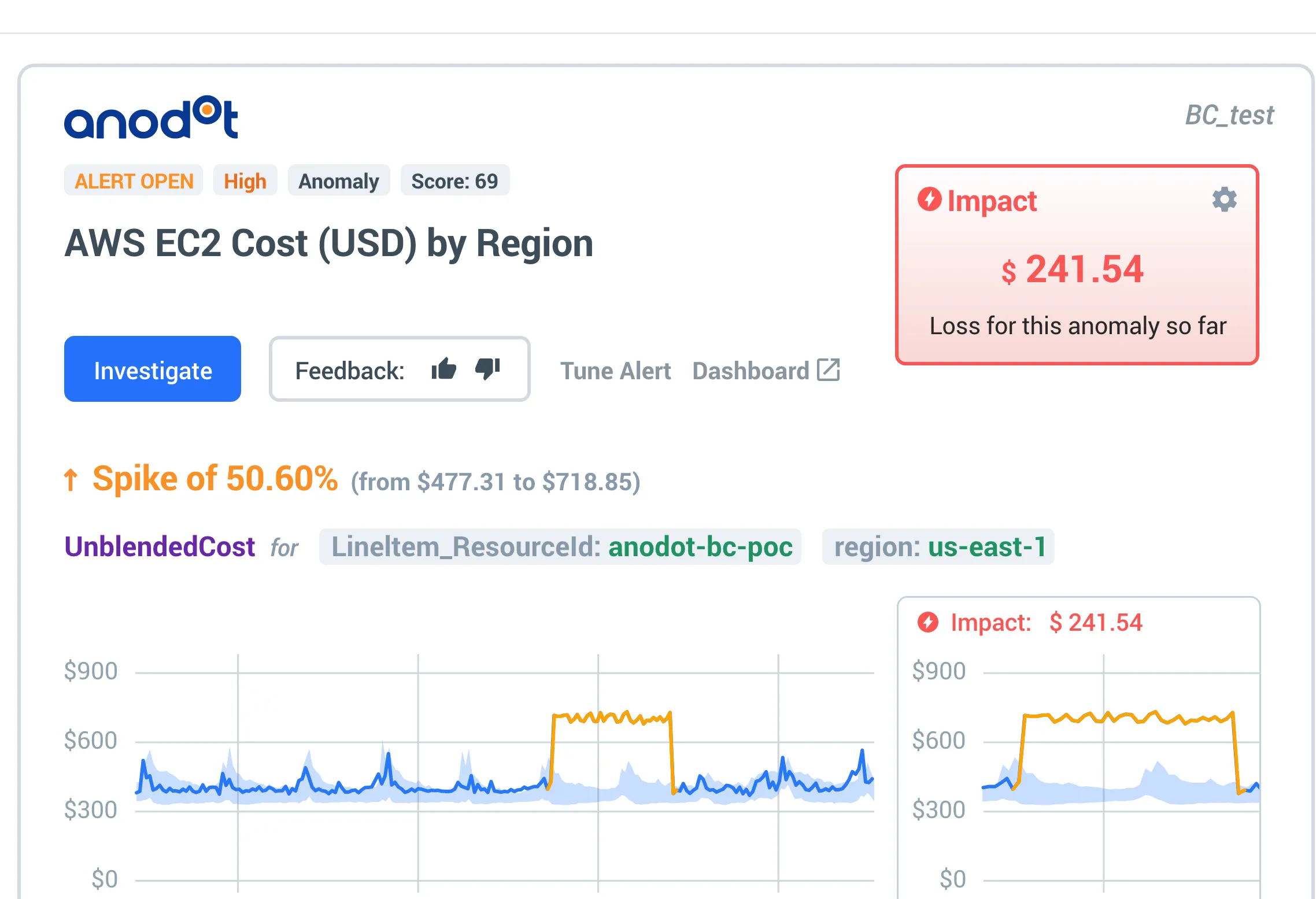The width and height of the screenshot is (1316, 899).
Task: Click the thumbs down feedback icon
Action: 487,369
